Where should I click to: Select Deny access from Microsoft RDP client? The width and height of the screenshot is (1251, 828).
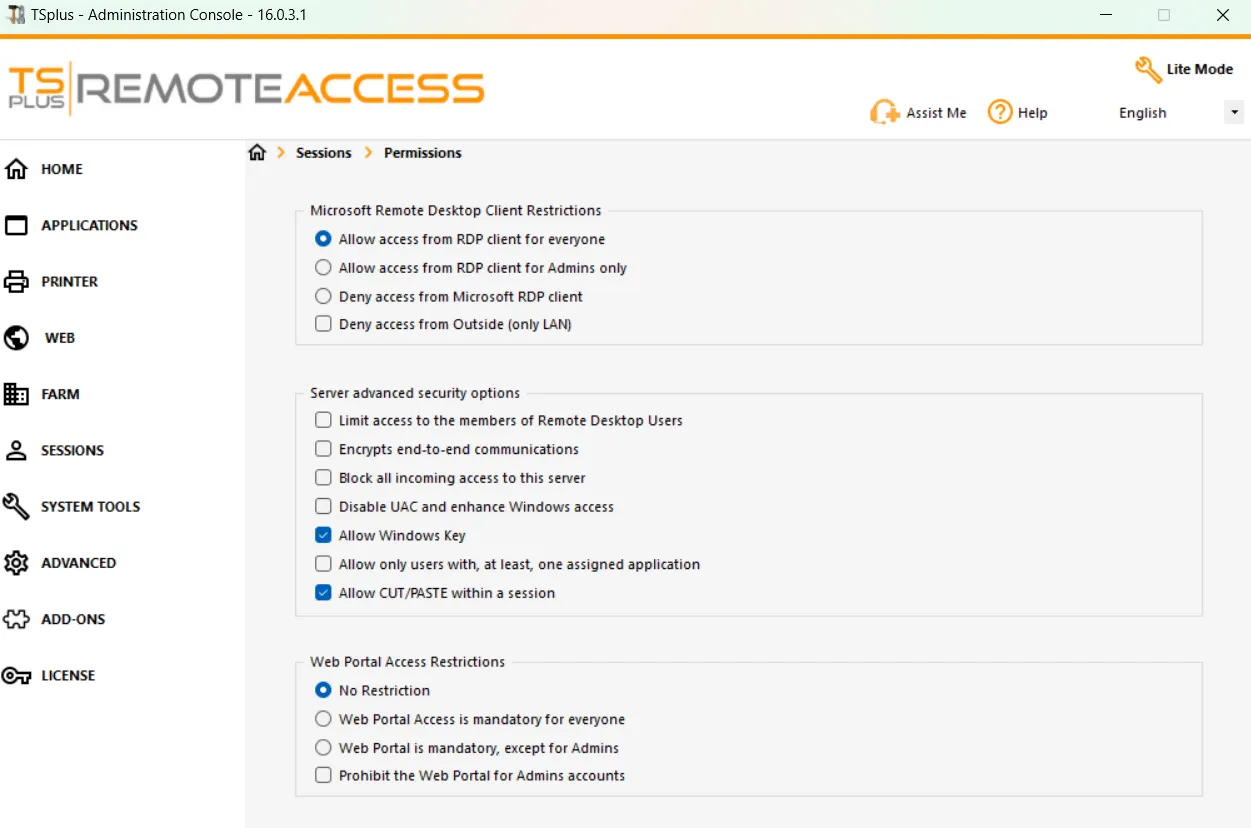(323, 296)
